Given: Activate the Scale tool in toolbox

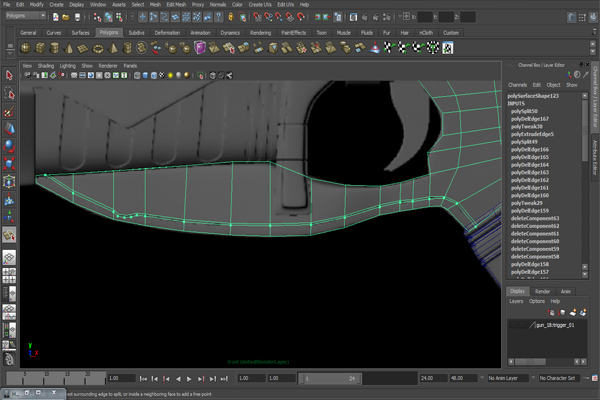Looking at the screenshot, I should [9, 163].
